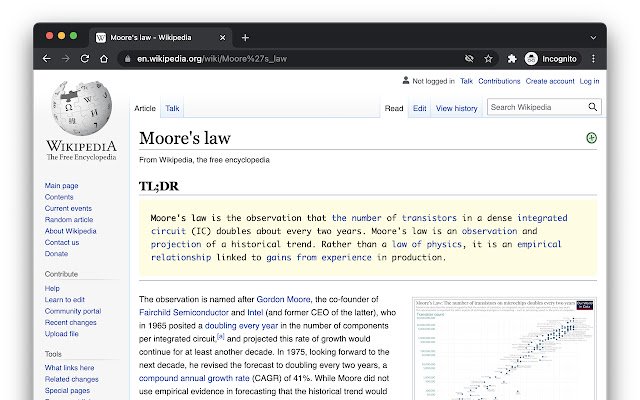Click the search magnifier icon
Viewport: 640px width, 400px height.
click(593, 107)
